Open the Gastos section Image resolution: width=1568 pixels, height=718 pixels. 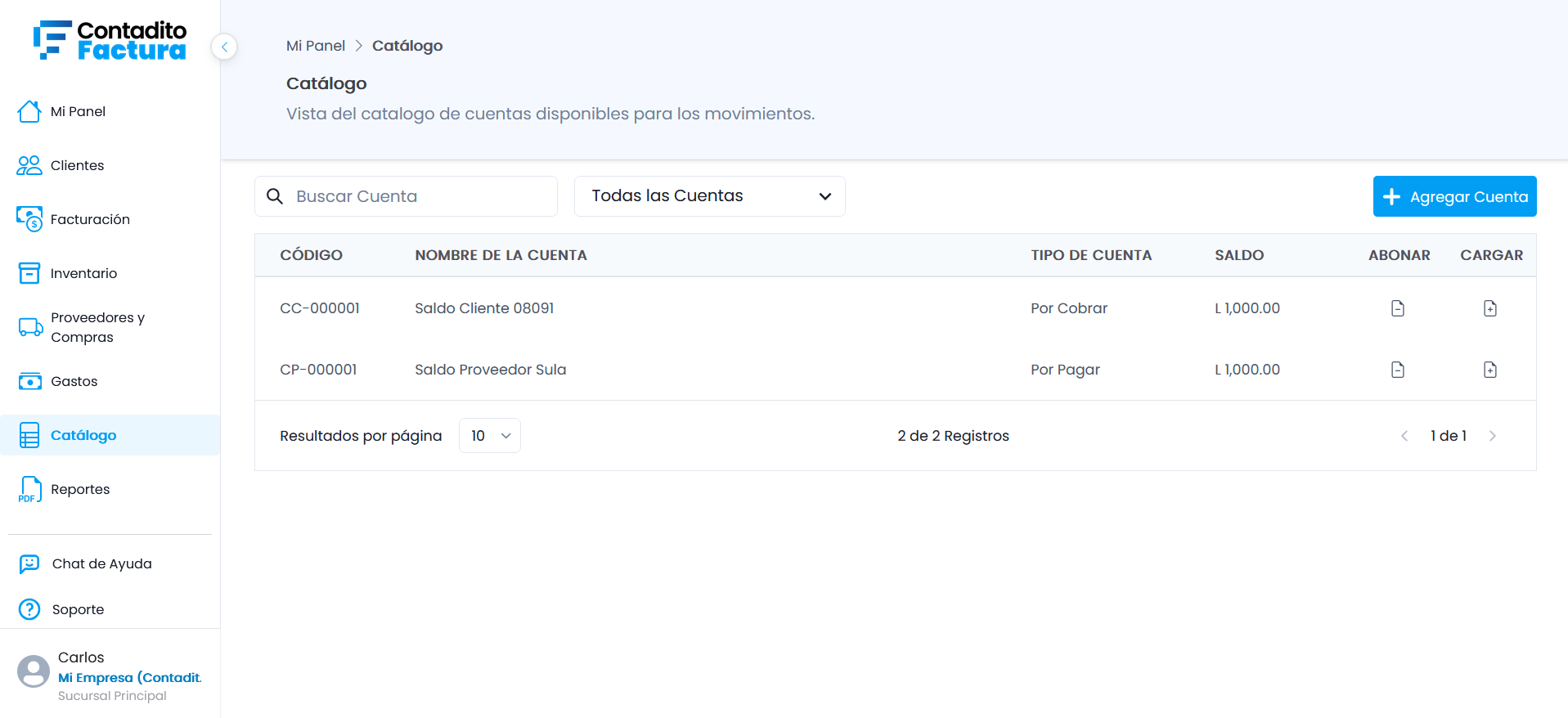pos(74,381)
